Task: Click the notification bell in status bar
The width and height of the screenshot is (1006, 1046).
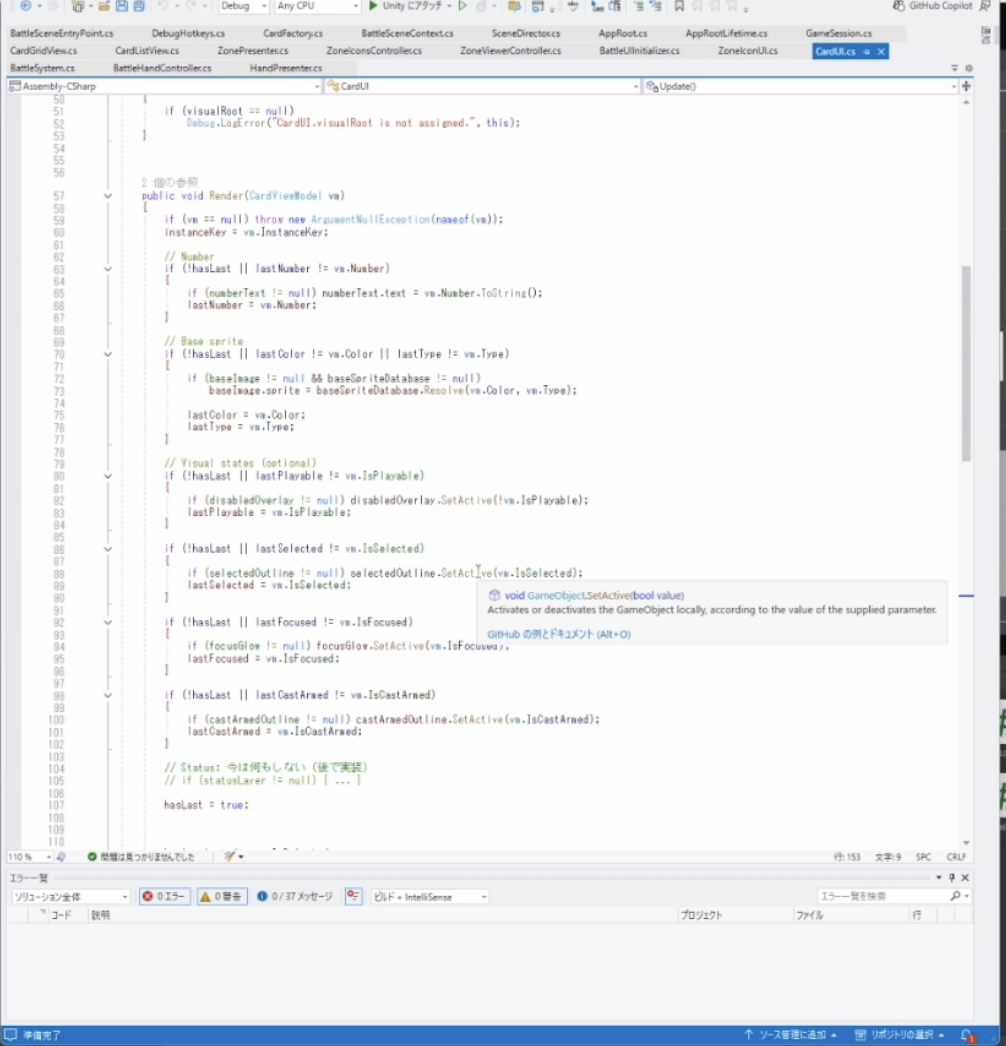Action: pos(967,1035)
